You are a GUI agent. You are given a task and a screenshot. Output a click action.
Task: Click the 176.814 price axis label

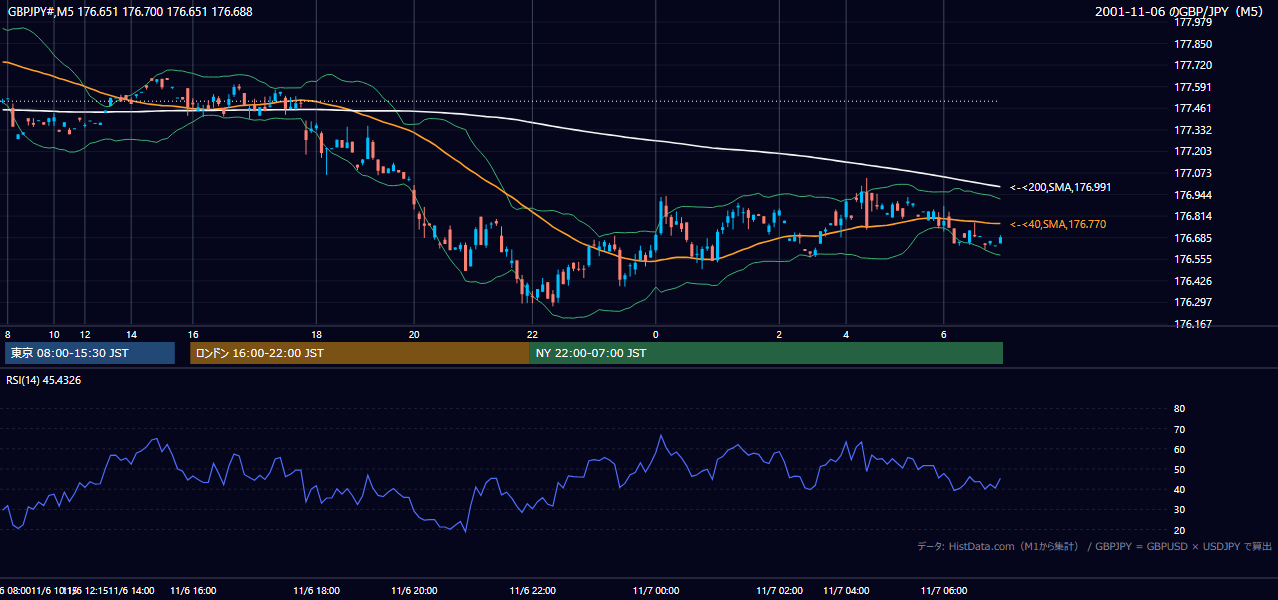pyautogui.click(x=1192, y=216)
